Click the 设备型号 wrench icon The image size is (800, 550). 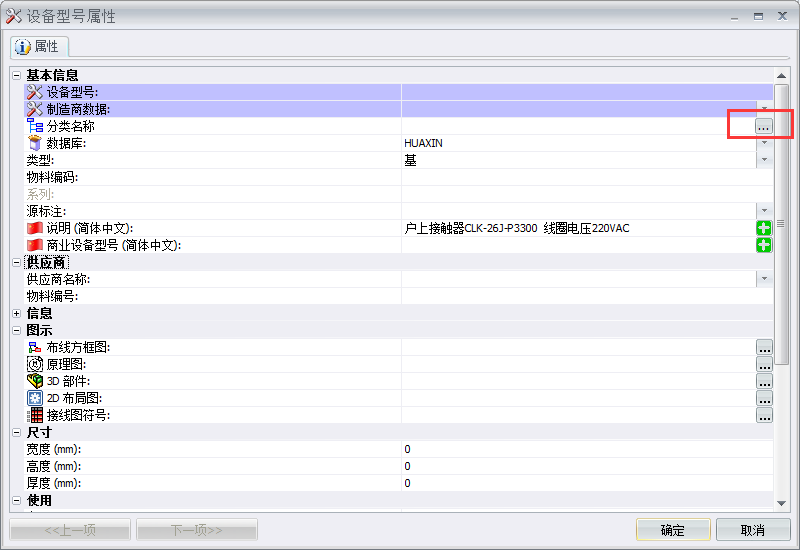pyautogui.click(x=34, y=92)
